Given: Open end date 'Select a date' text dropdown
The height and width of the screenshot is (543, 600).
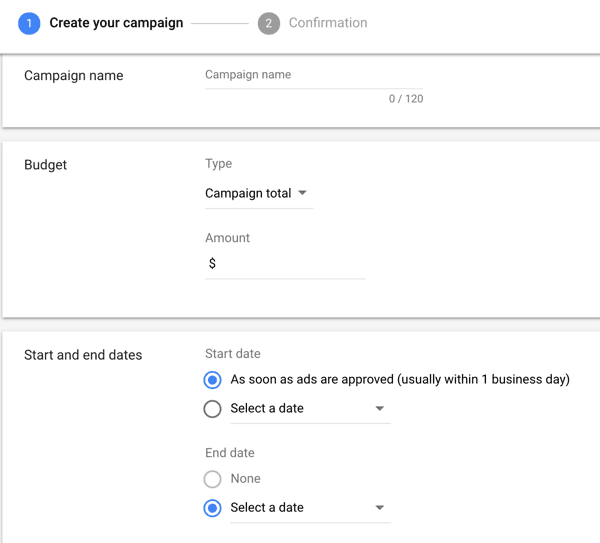Looking at the screenshot, I should [267, 508].
